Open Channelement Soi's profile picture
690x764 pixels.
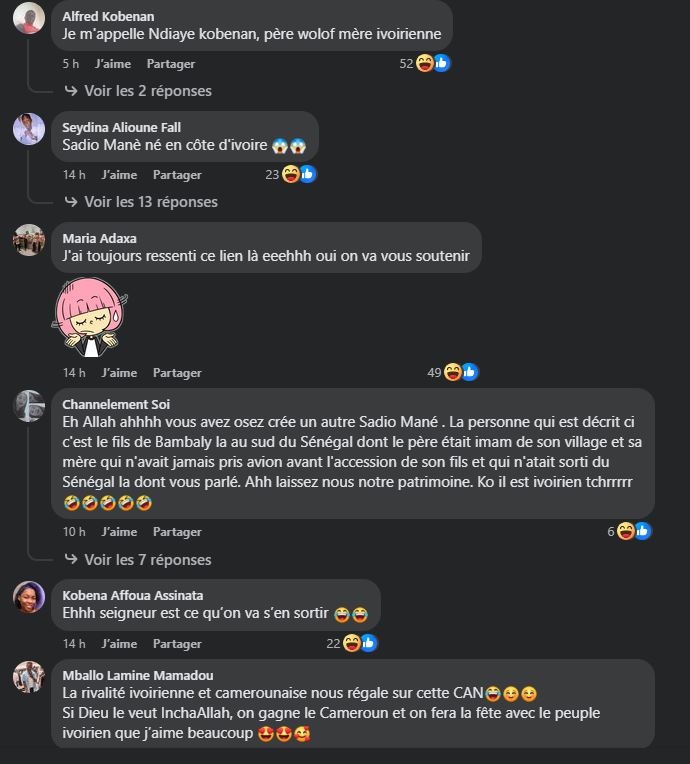(x=29, y=406)
